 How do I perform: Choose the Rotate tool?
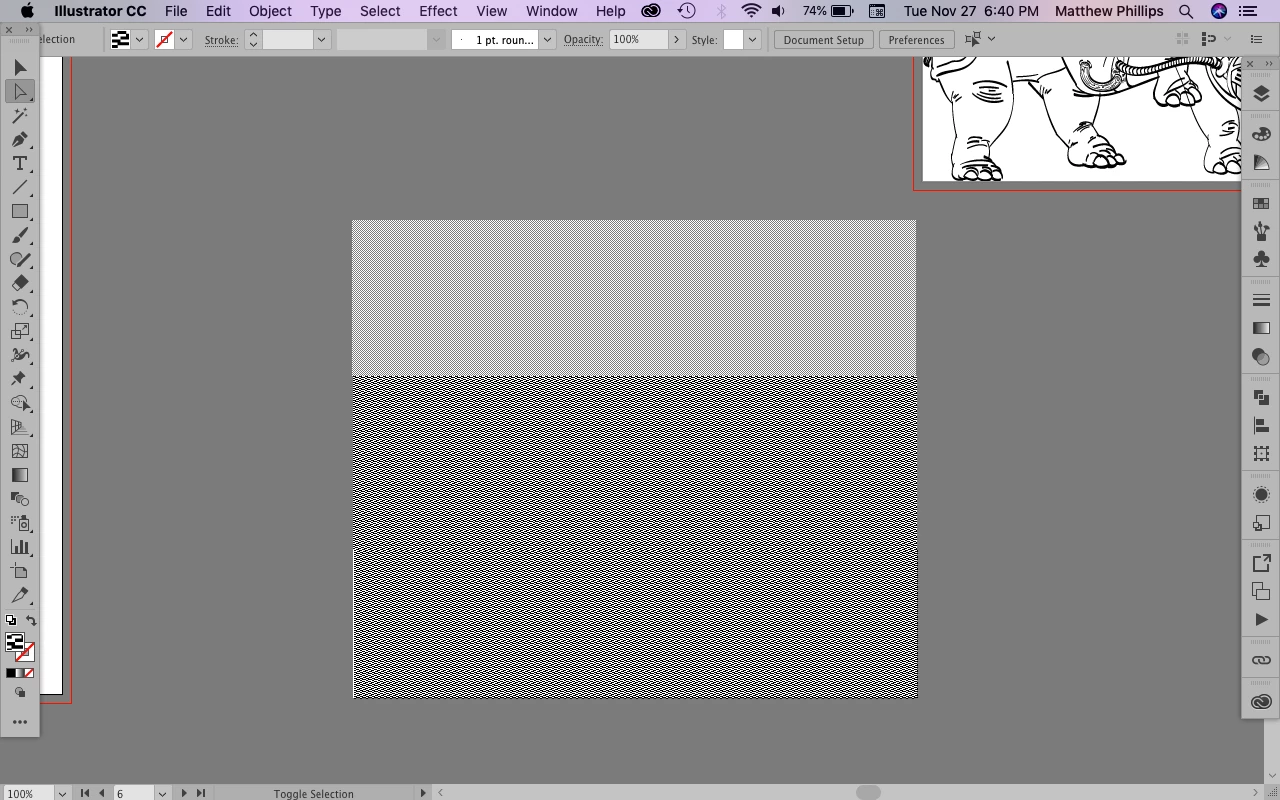coord(19,307)
